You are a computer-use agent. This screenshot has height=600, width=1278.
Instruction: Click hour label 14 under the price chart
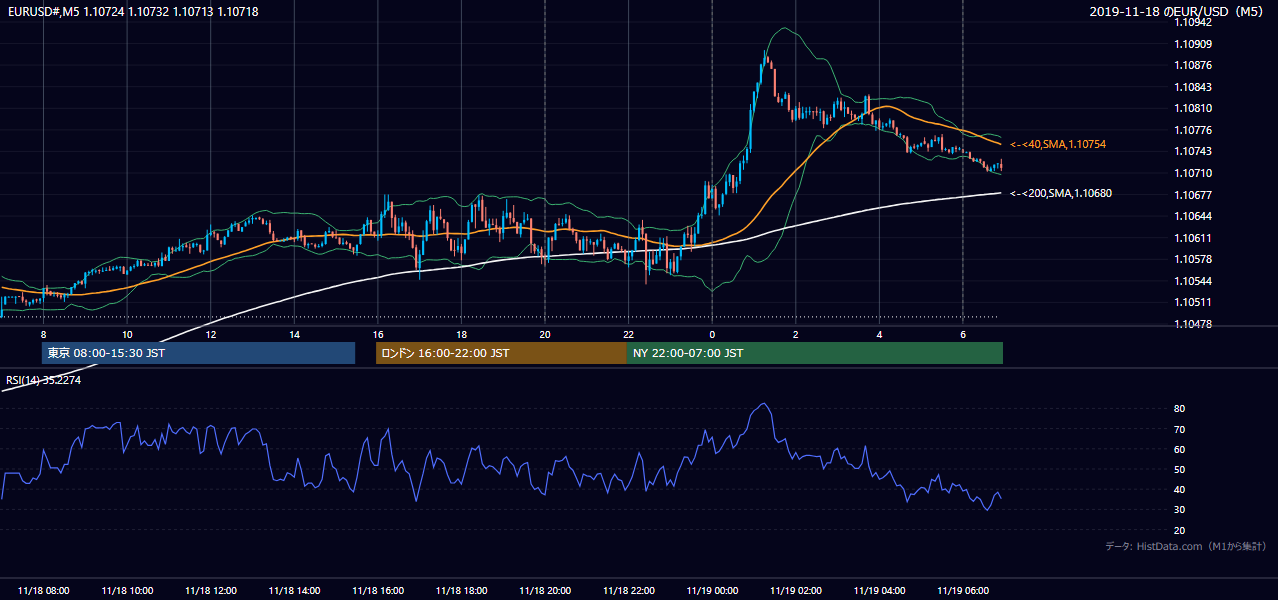[295, 334]
